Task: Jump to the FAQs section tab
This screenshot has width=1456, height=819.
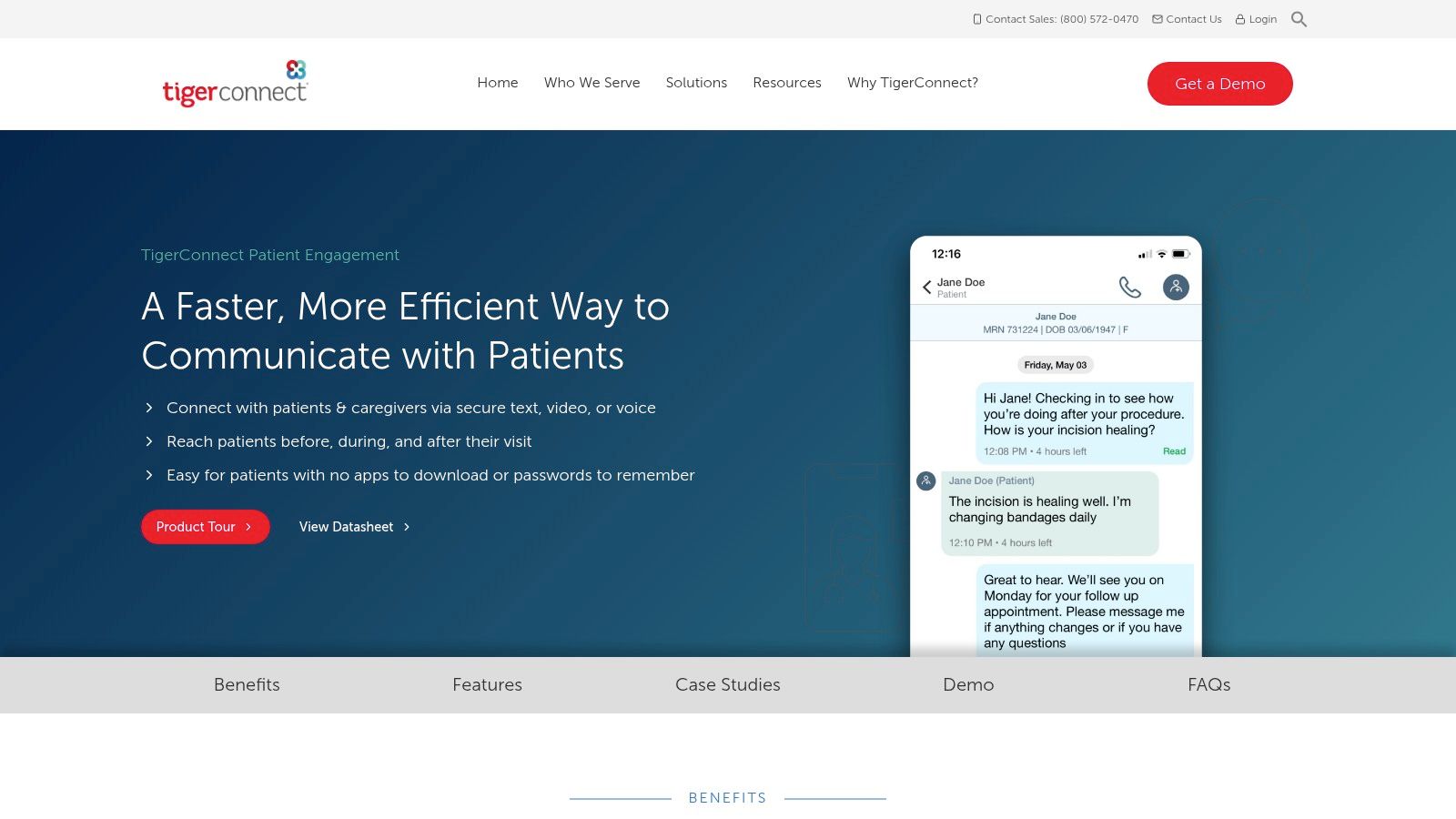Action: tap(1209, 685)
